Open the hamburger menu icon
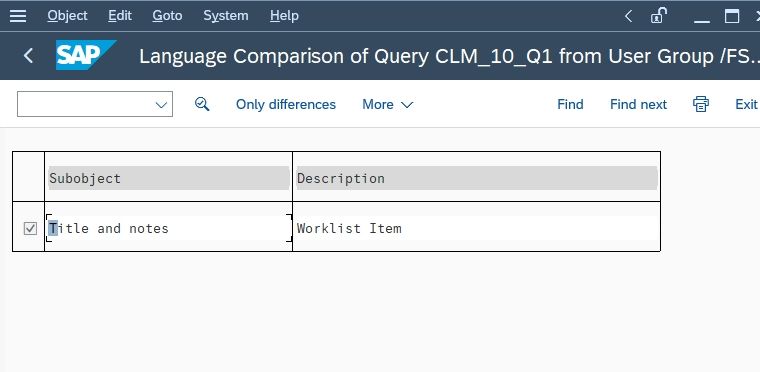This screenshot has width=760, height=372. [18, 16]
